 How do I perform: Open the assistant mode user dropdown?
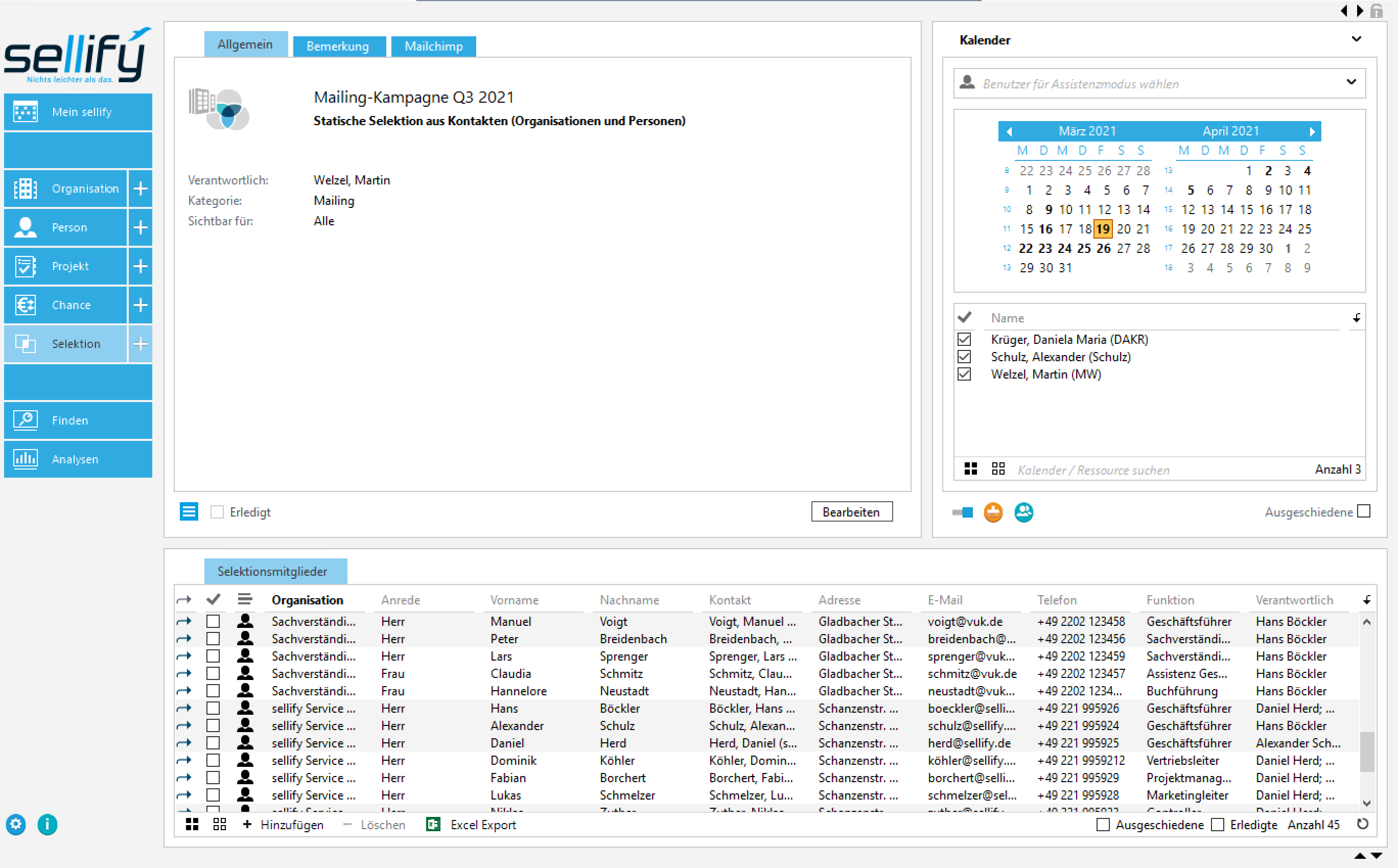(1351, 83)
